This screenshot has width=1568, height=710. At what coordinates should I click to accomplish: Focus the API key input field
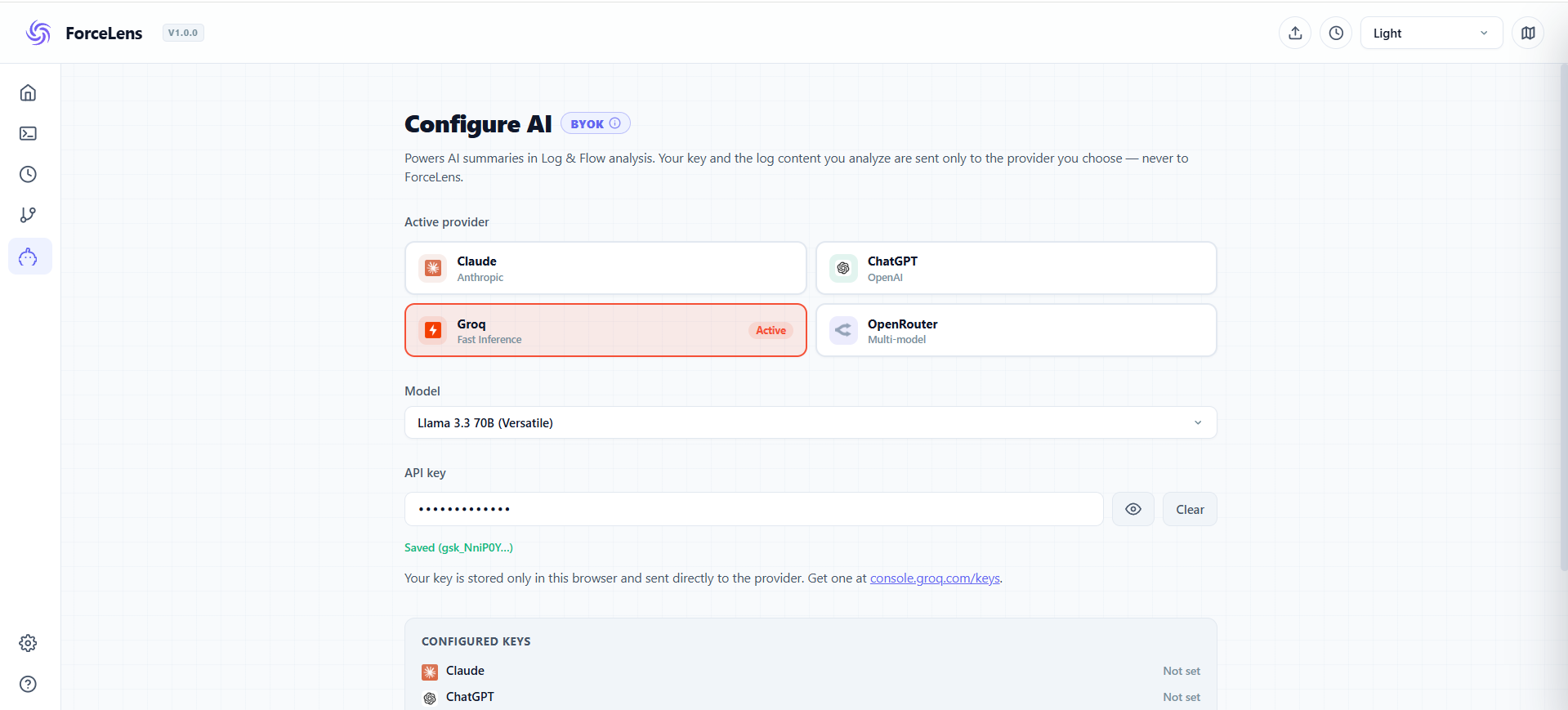pos(754,509)
